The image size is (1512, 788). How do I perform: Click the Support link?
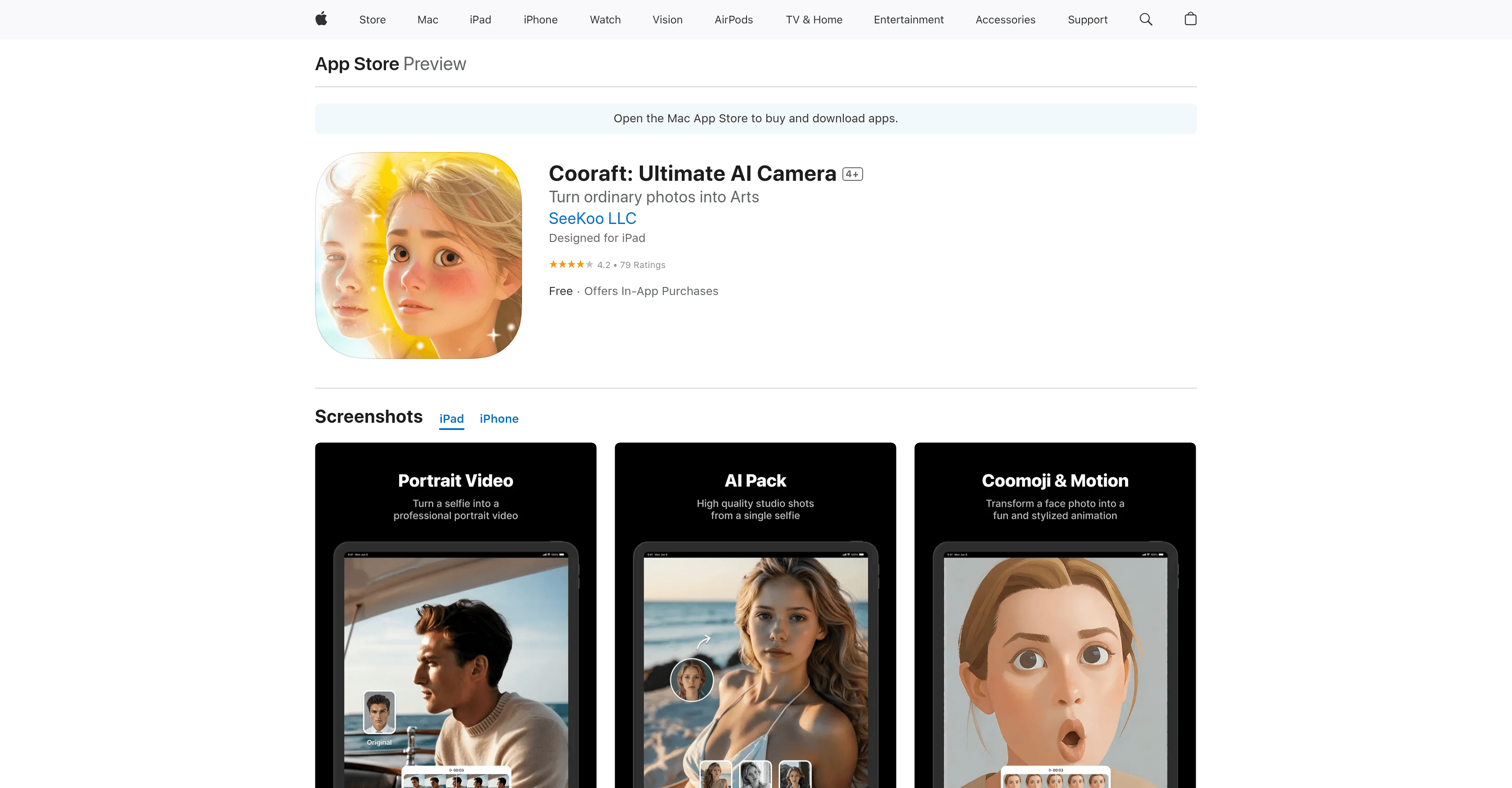1087,19
